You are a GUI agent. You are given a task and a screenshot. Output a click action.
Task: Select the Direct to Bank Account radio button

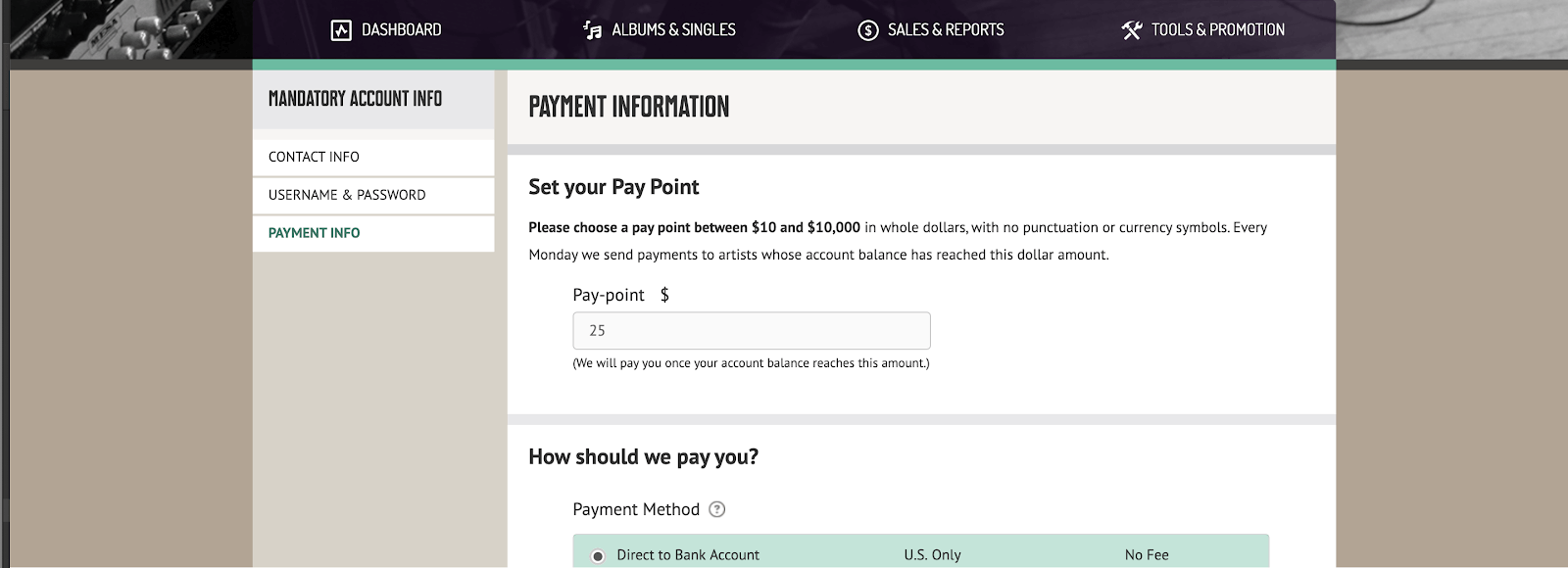[598, 555]
